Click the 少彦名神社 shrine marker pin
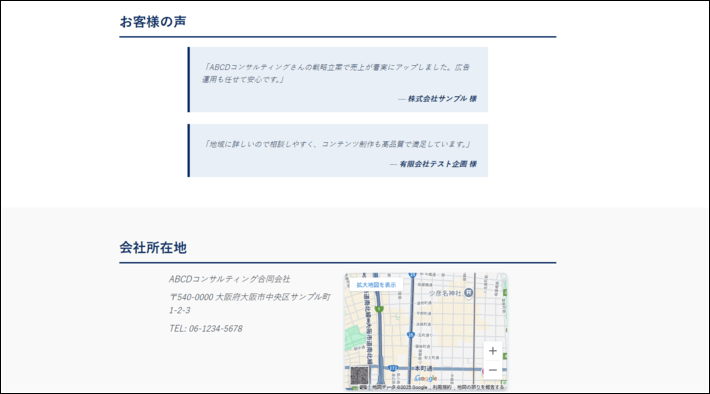710x394 pixels. pyautogui.click(x=469, y=293)
